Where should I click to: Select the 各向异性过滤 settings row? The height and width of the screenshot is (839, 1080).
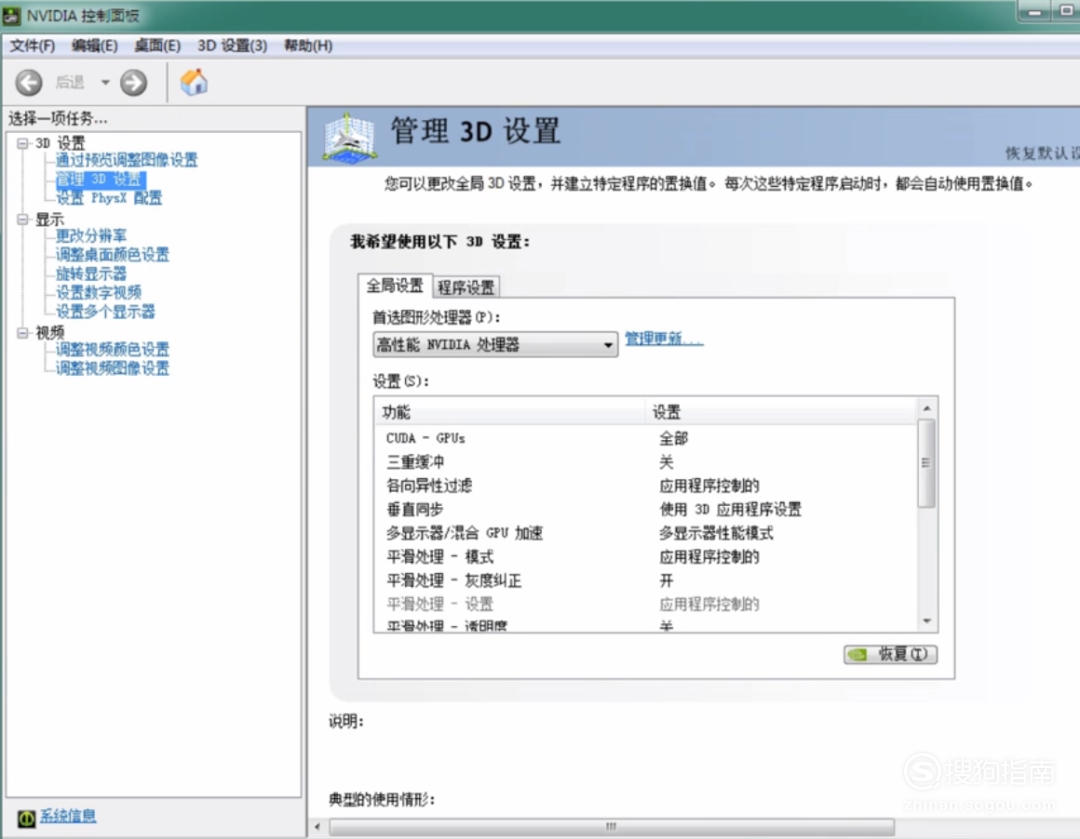click(x=646, y=486)
